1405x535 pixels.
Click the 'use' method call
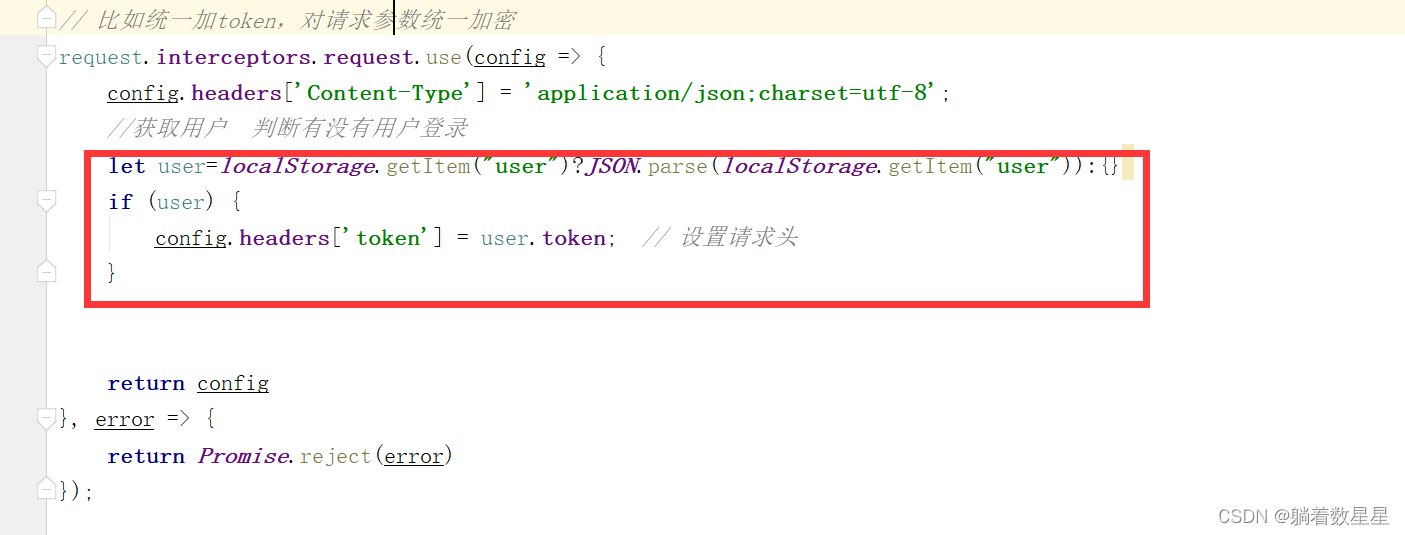[x=444, y=57]
